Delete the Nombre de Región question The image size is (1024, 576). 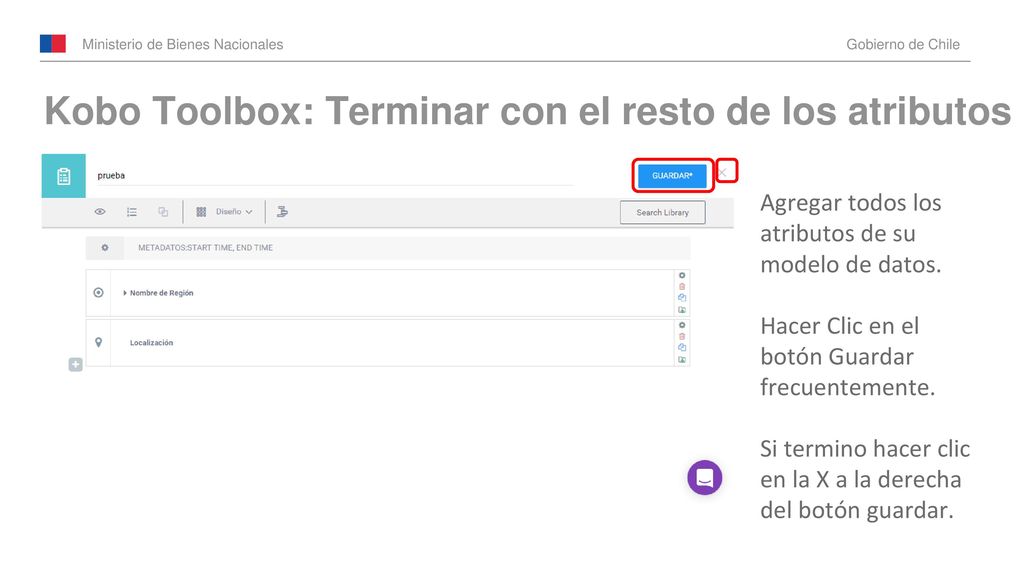point(682,286)
